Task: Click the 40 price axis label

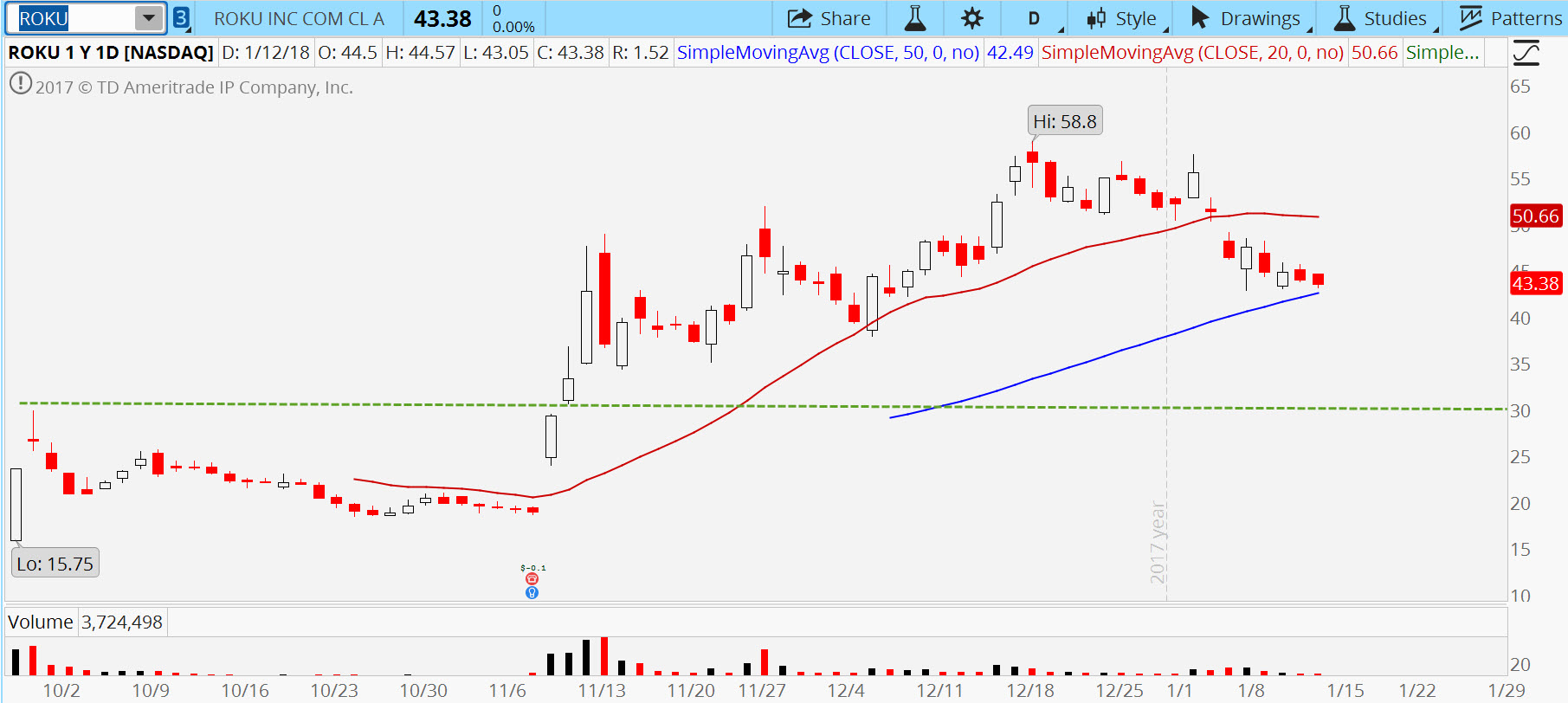Action: point(1520,318)
